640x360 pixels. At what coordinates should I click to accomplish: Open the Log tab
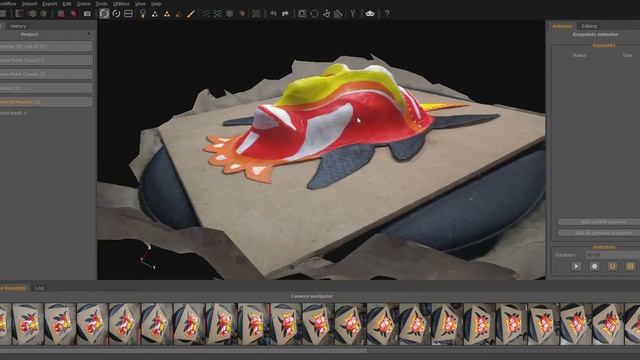point(39,288)
